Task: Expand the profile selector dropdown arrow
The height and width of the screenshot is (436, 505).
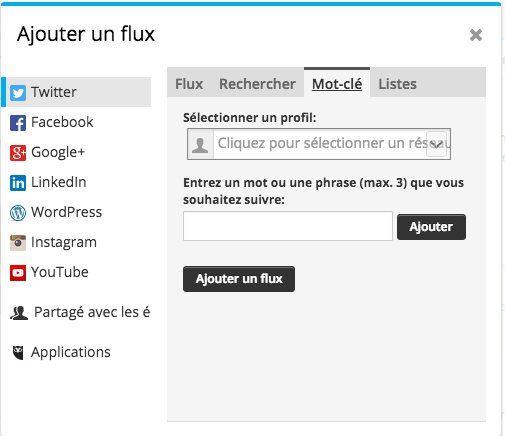Action: click(x=436, y=144)
